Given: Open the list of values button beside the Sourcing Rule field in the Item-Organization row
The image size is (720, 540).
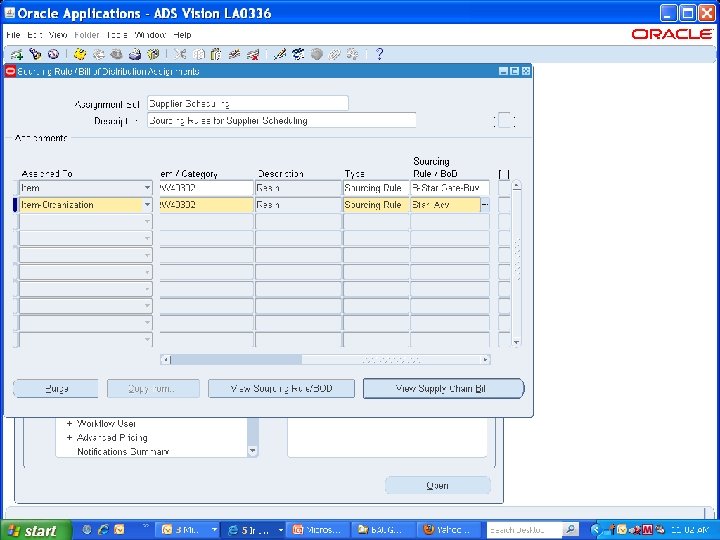Looking at the screenshot, I should tap(485, 205).
